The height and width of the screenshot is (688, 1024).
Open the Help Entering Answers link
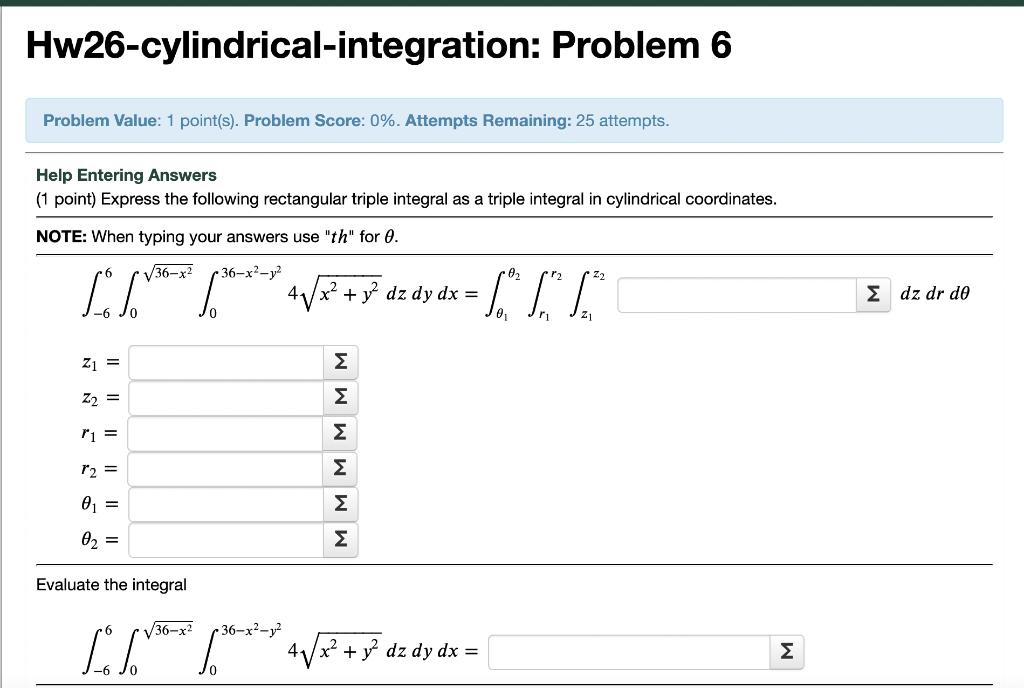click(126, 175)
